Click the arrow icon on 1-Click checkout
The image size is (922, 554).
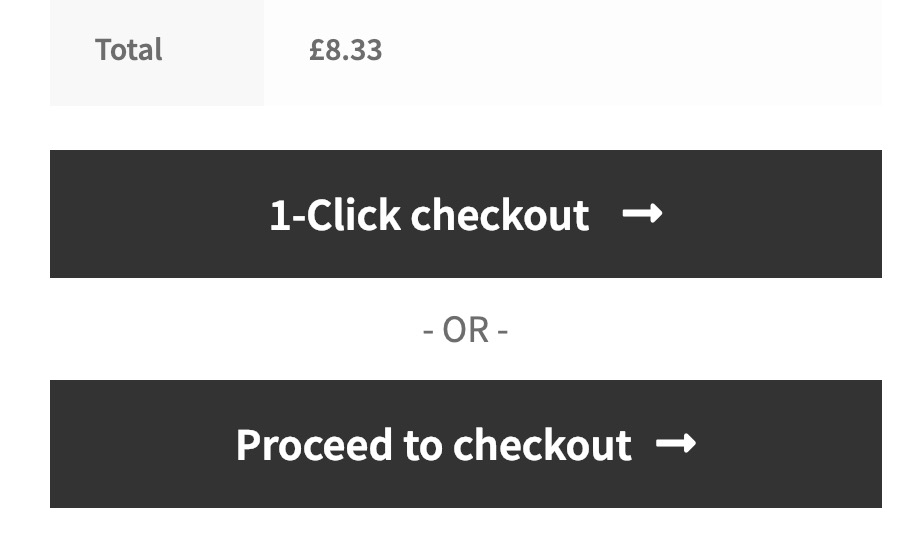[x=642, y=214]
